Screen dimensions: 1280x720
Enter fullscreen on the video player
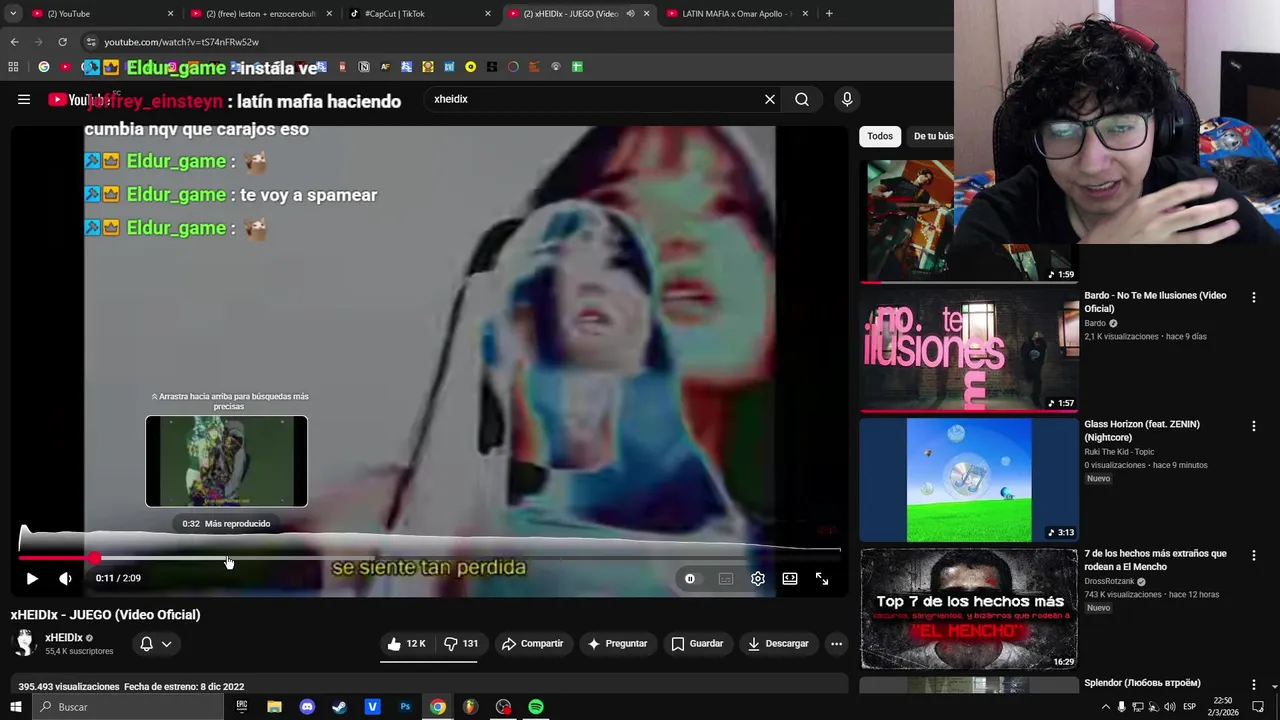822,578
